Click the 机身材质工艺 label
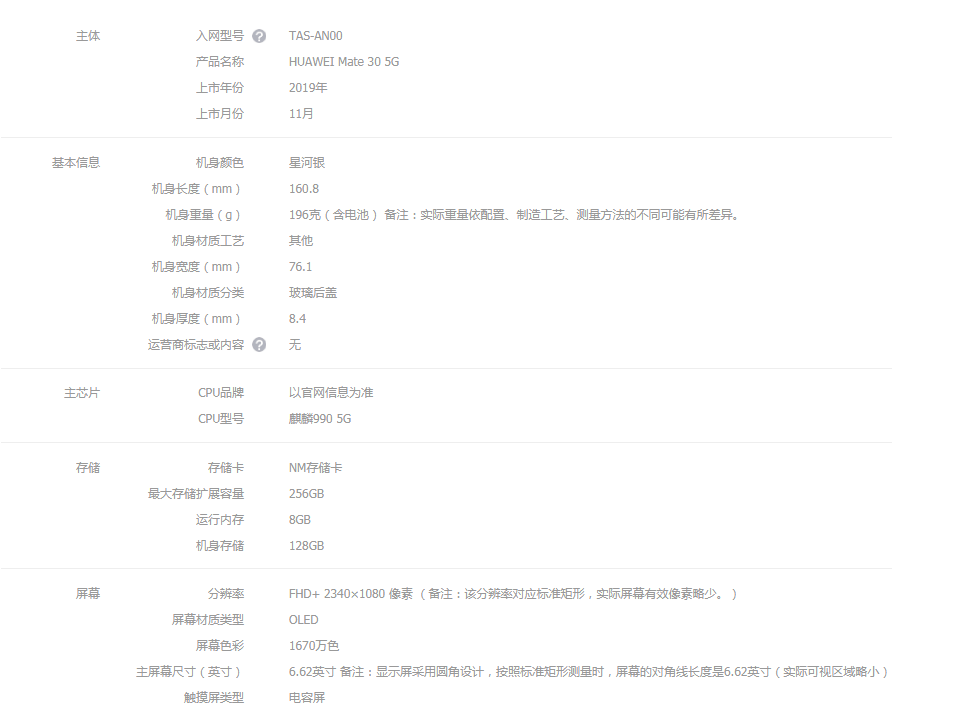This screenshot has height=721, width=978. [x=208, y=241]
